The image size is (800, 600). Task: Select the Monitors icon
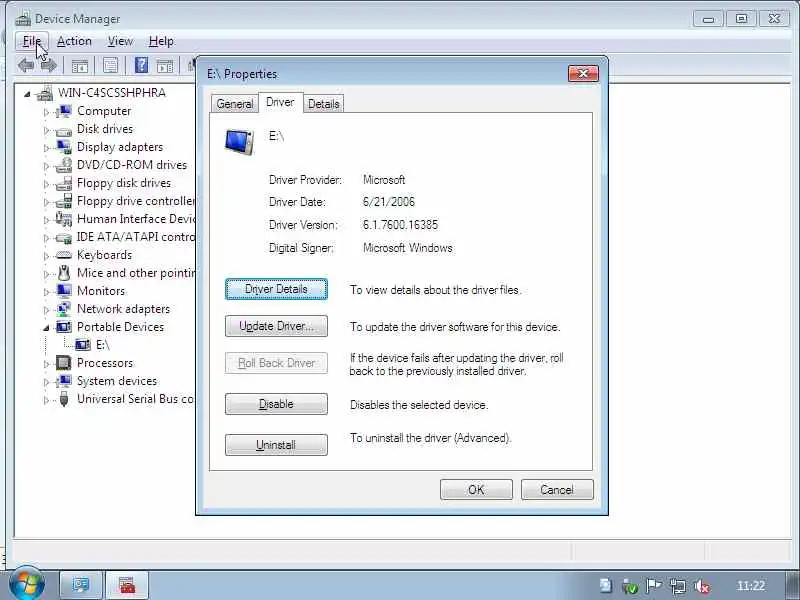click(64, 291)
